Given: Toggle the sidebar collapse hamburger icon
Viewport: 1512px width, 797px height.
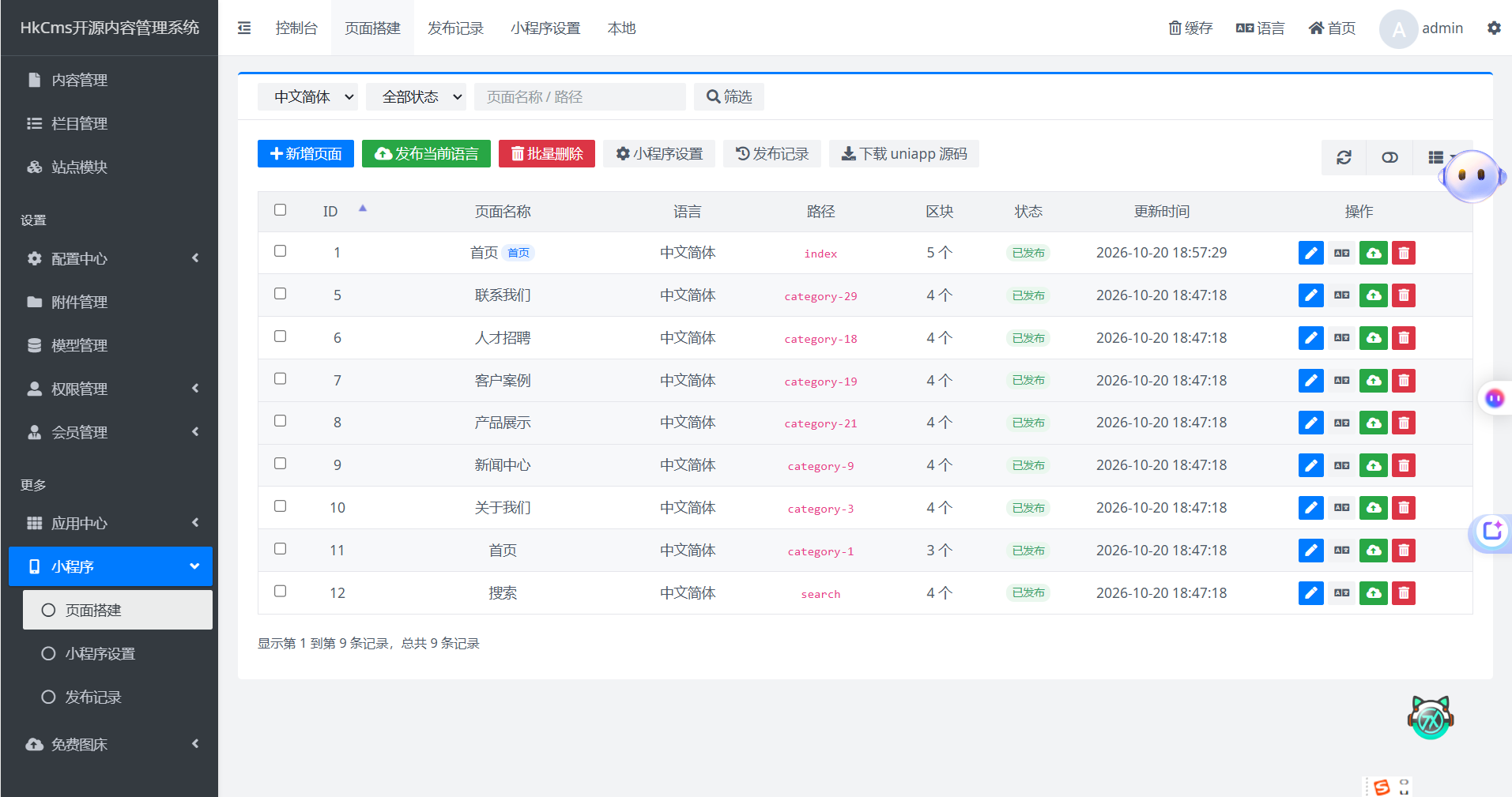Looking at the screenshot, I should [244, 28].
